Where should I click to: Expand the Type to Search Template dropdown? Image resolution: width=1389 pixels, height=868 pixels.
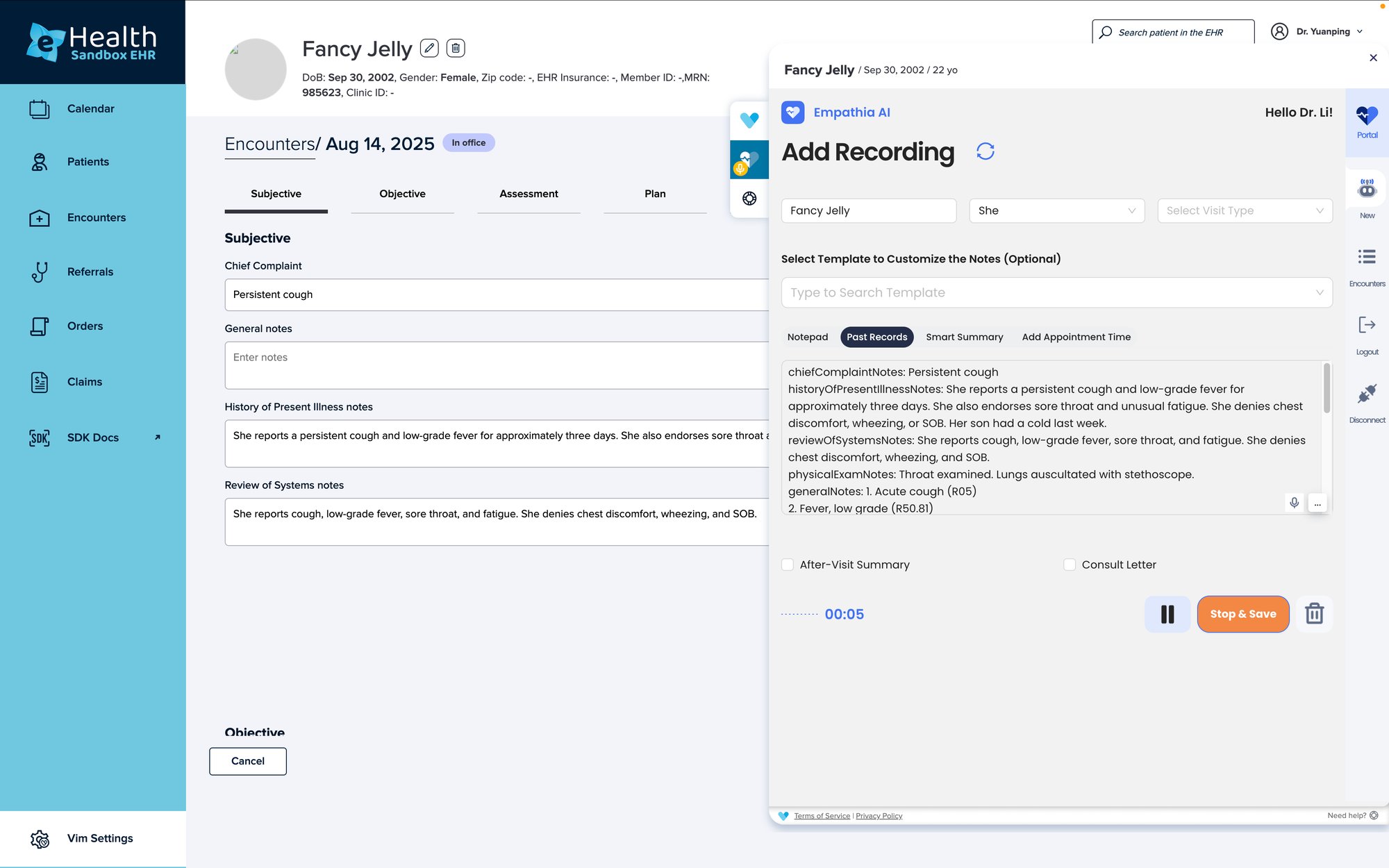1056,292
